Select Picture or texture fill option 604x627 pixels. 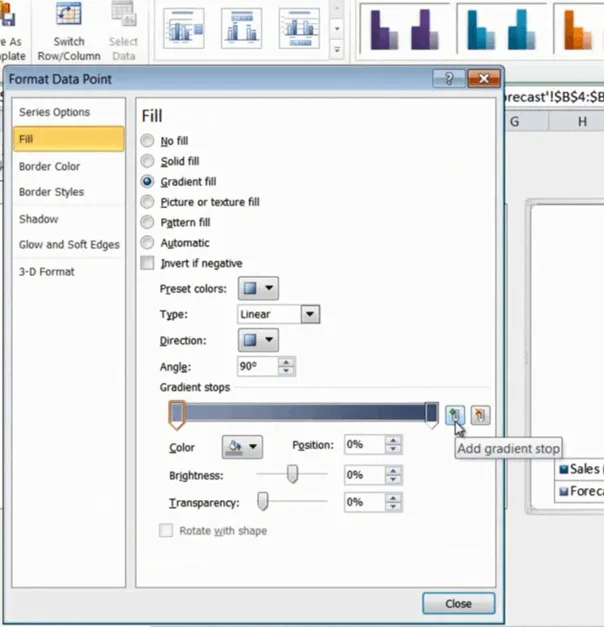tap(147, 202)
